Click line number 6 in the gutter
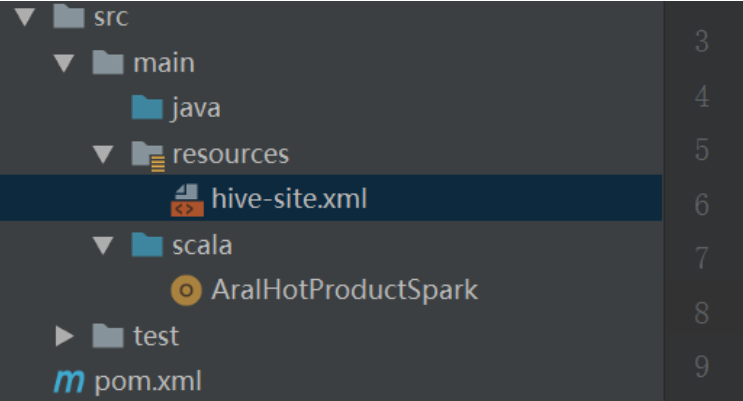The image size is (743, 401). [701, 205]
